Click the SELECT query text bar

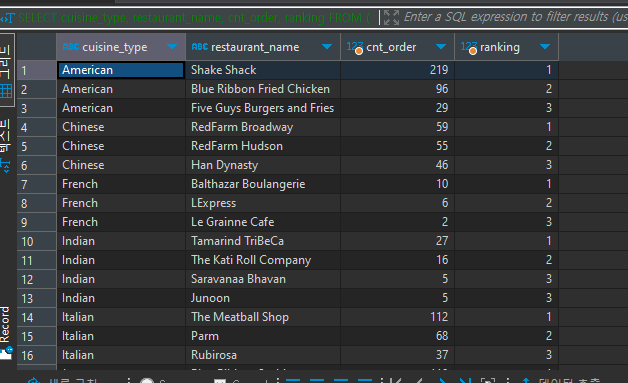[194, 18]
